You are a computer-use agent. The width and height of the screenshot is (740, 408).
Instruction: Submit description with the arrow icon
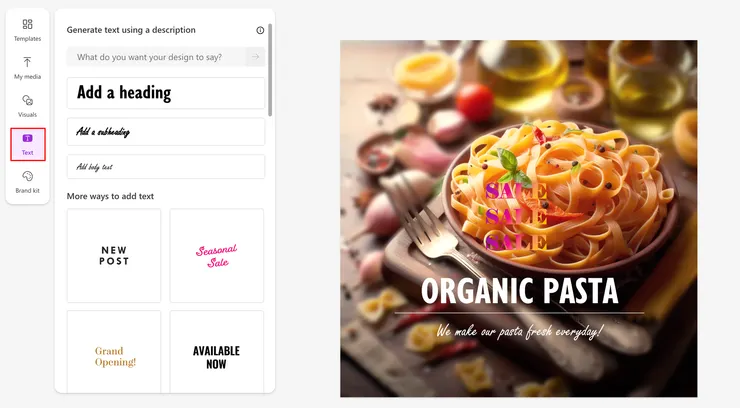click(x=255, y=57)
